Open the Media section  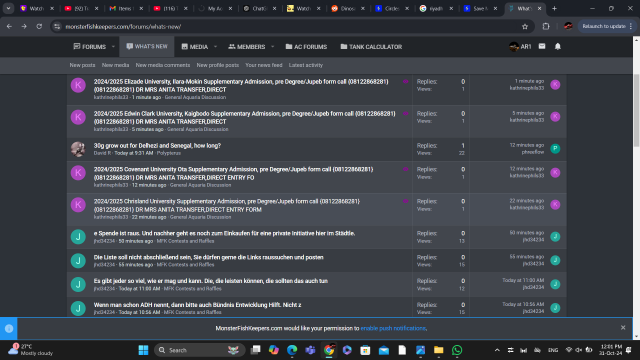pyautogui.click(x=195, y=47)
